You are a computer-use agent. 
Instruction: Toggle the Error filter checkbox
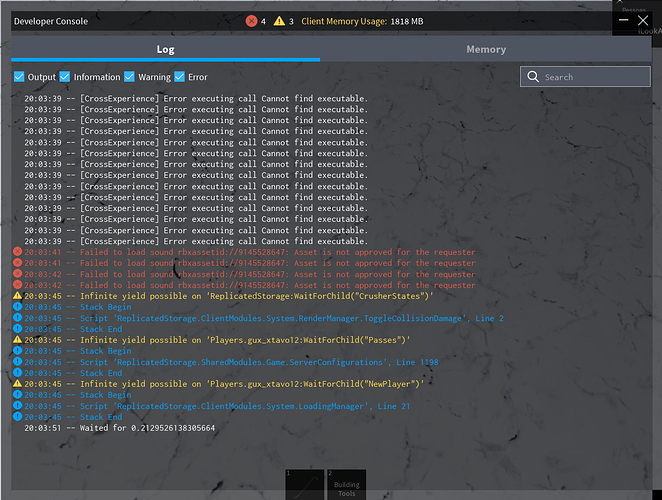[x=180, y=77]
